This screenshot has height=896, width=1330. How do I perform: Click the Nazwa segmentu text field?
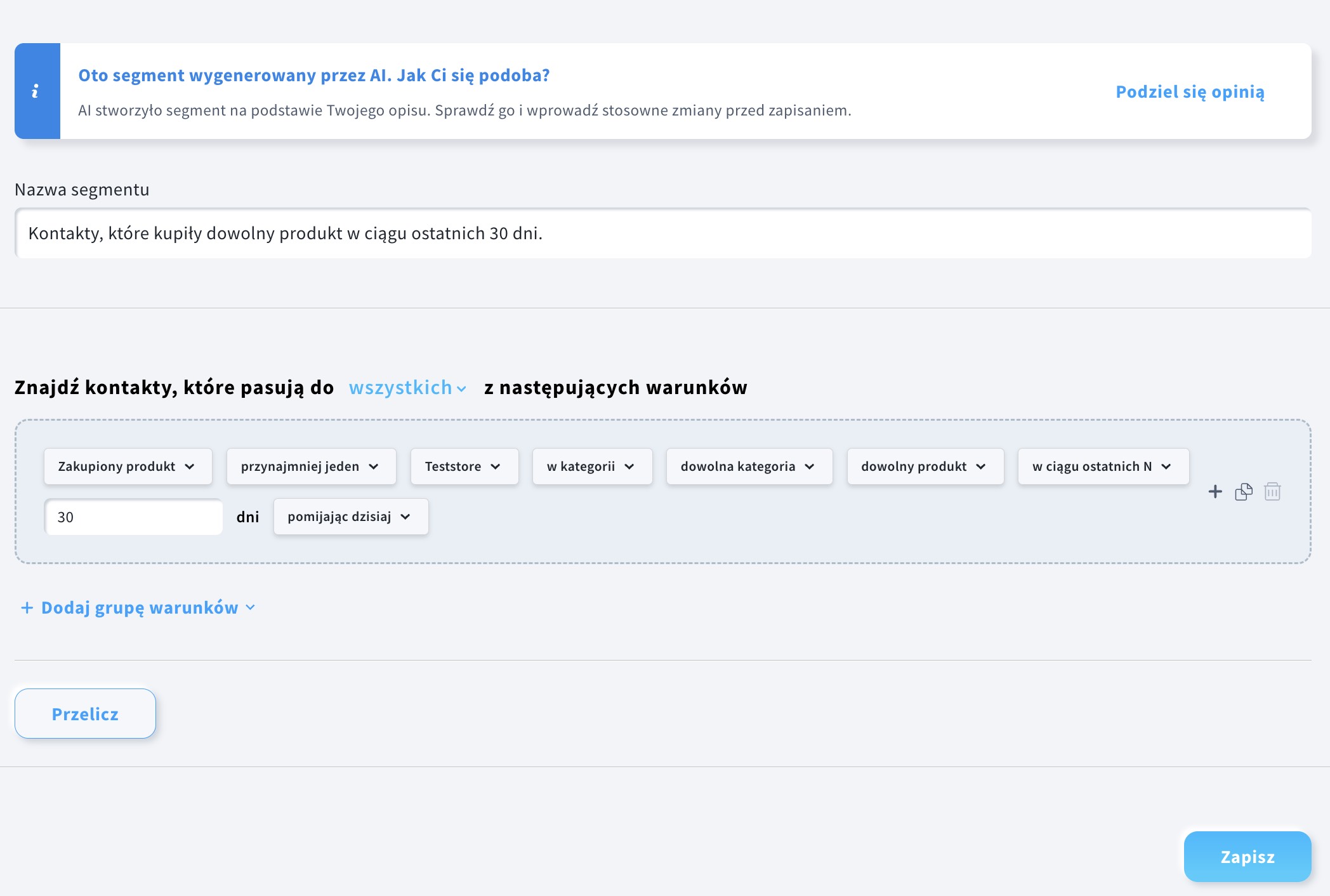[662, 234]
